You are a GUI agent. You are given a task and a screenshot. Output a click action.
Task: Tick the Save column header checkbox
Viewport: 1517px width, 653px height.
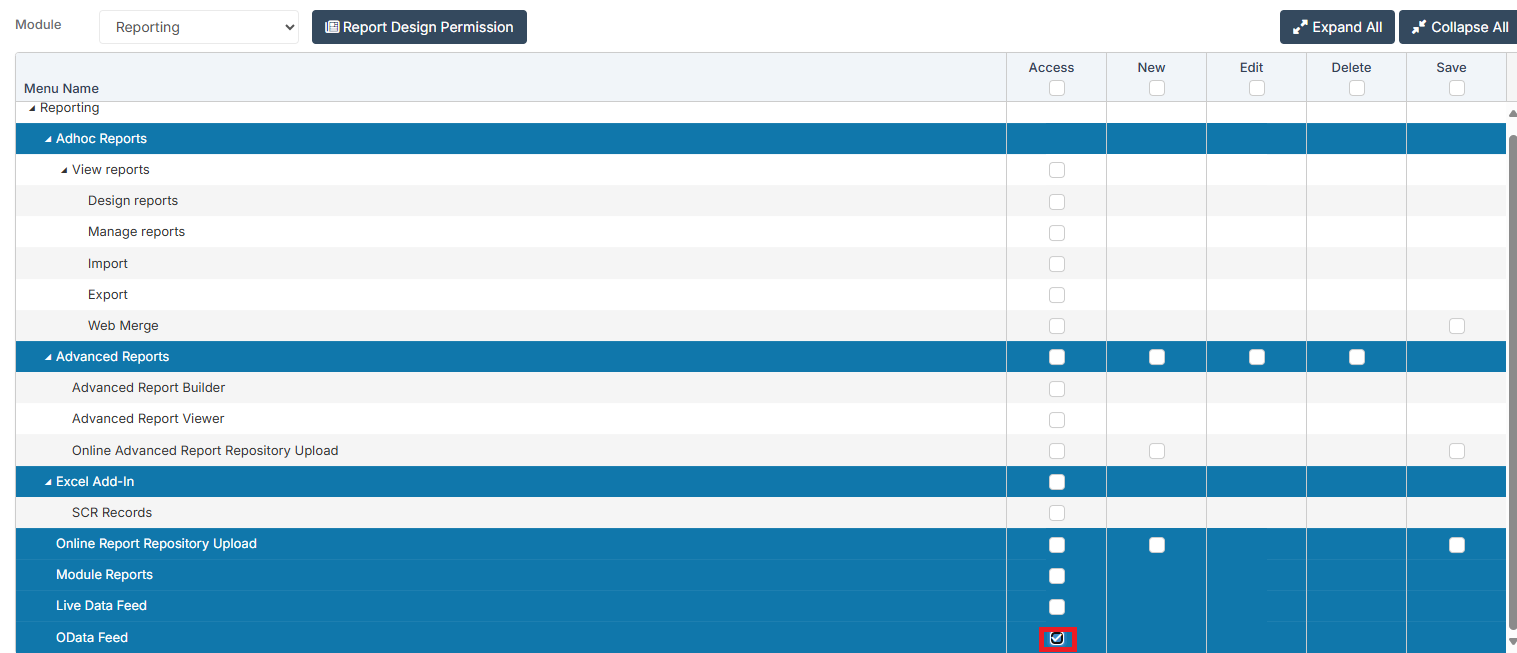1457,88
